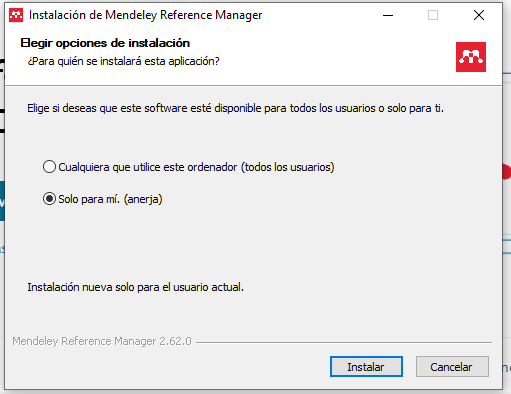Click the 'Instalación nueva solo para el usuario actual' message
The width and height of the screenshot is (511, 394).
pos(135,287)
